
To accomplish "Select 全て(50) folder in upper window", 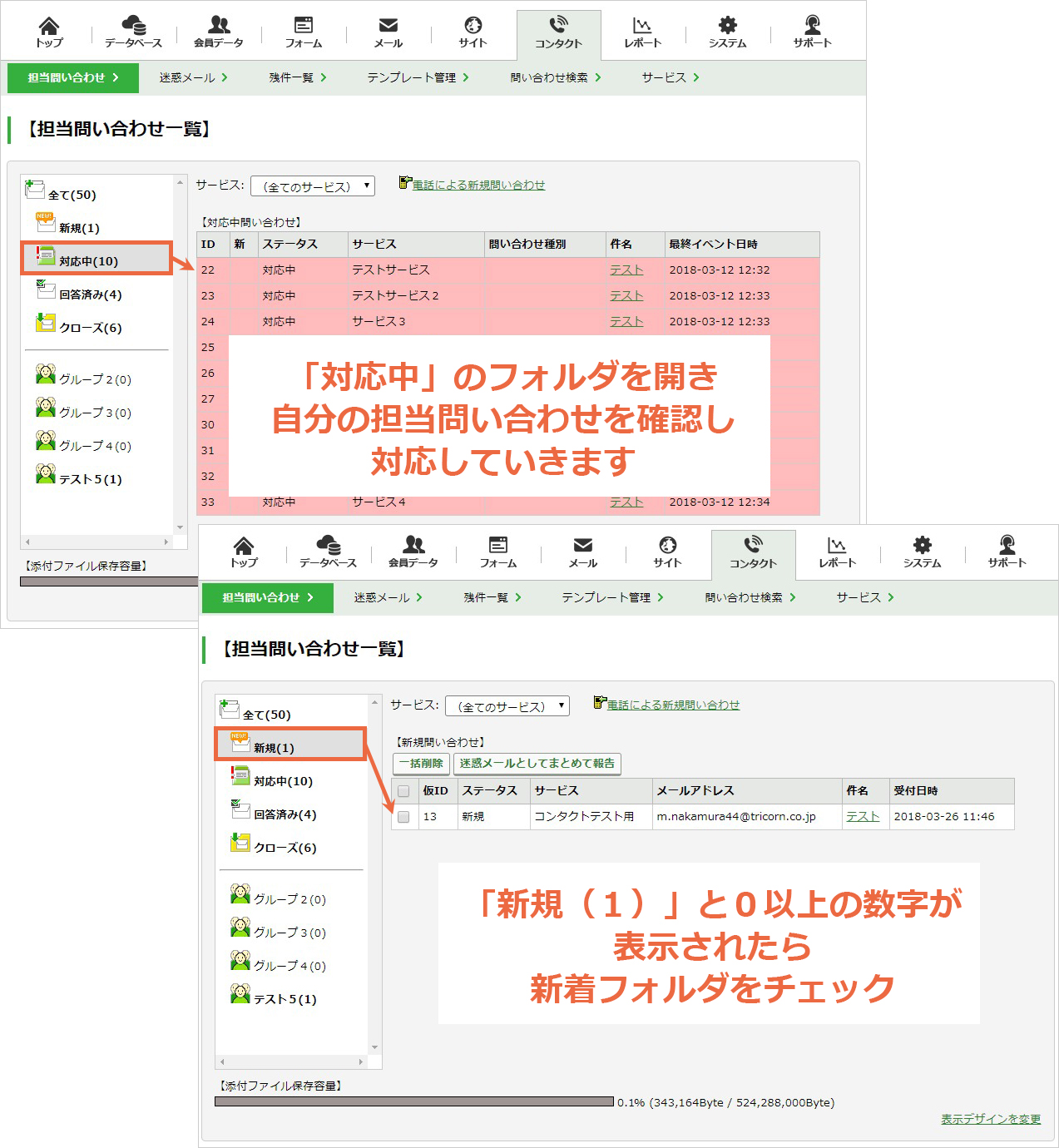I will tap(61, 191).
